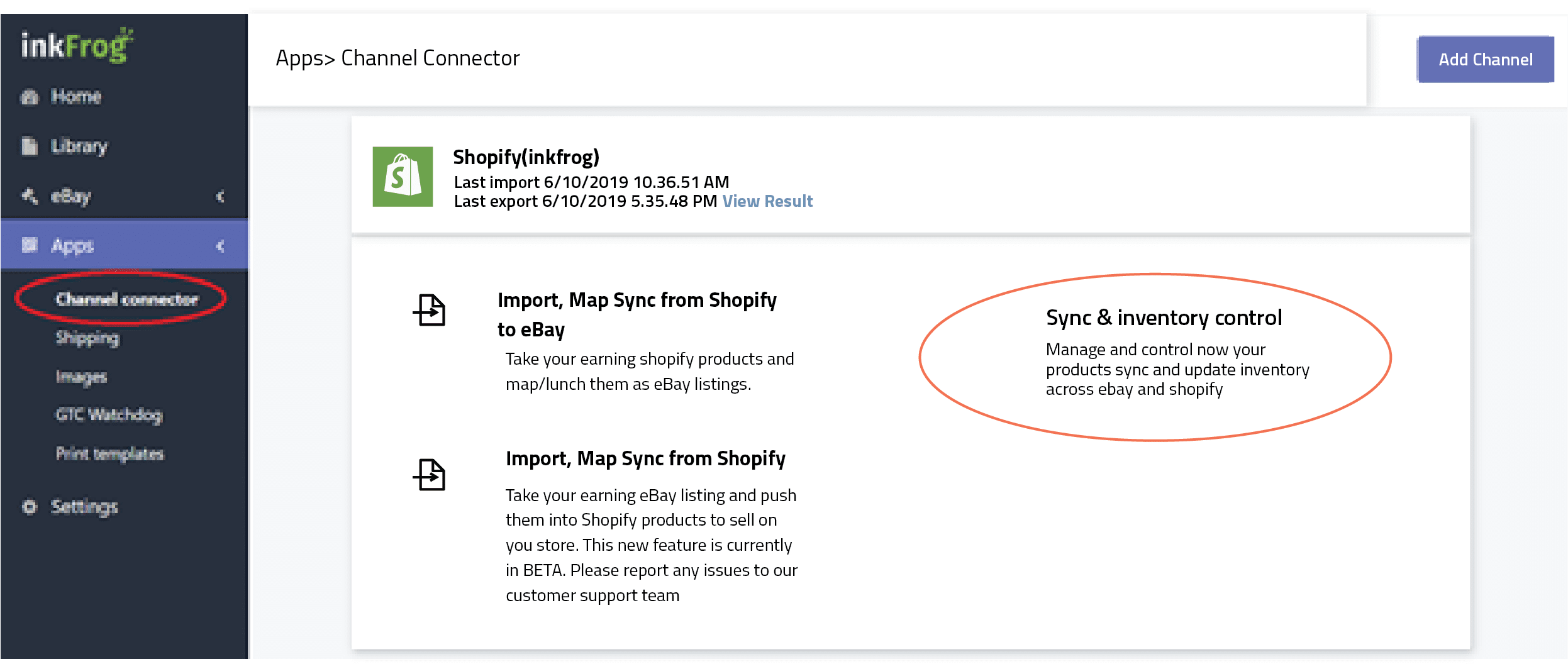The height and width of the screenshot is (669, 1568).
Task: Click the green Shopify bag logo
Action: (x=403, y=177)
